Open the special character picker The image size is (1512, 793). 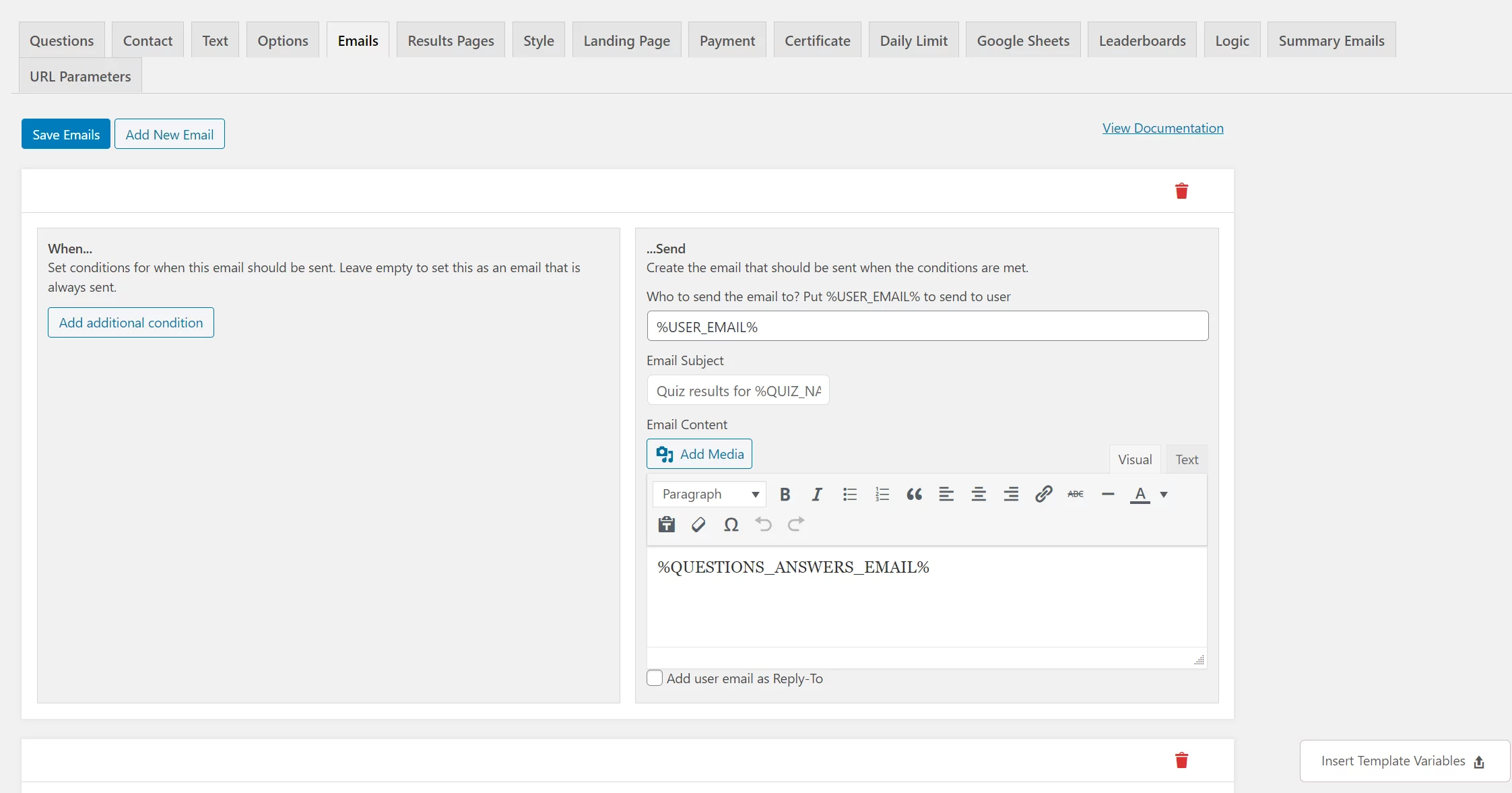[x=731, y=525]
